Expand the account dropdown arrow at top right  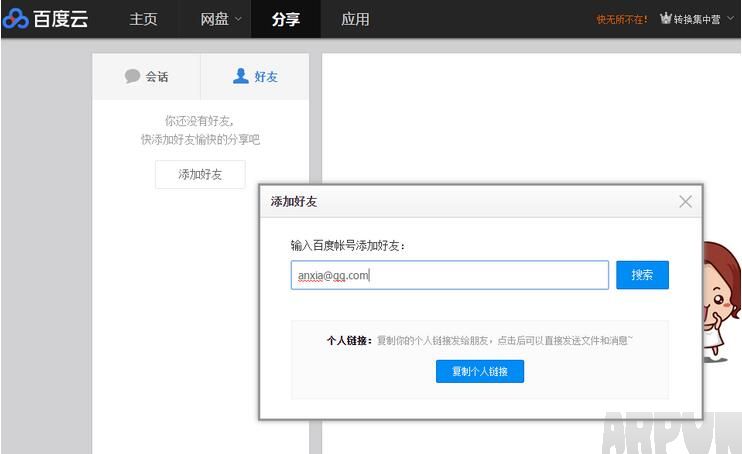(731, 19)
